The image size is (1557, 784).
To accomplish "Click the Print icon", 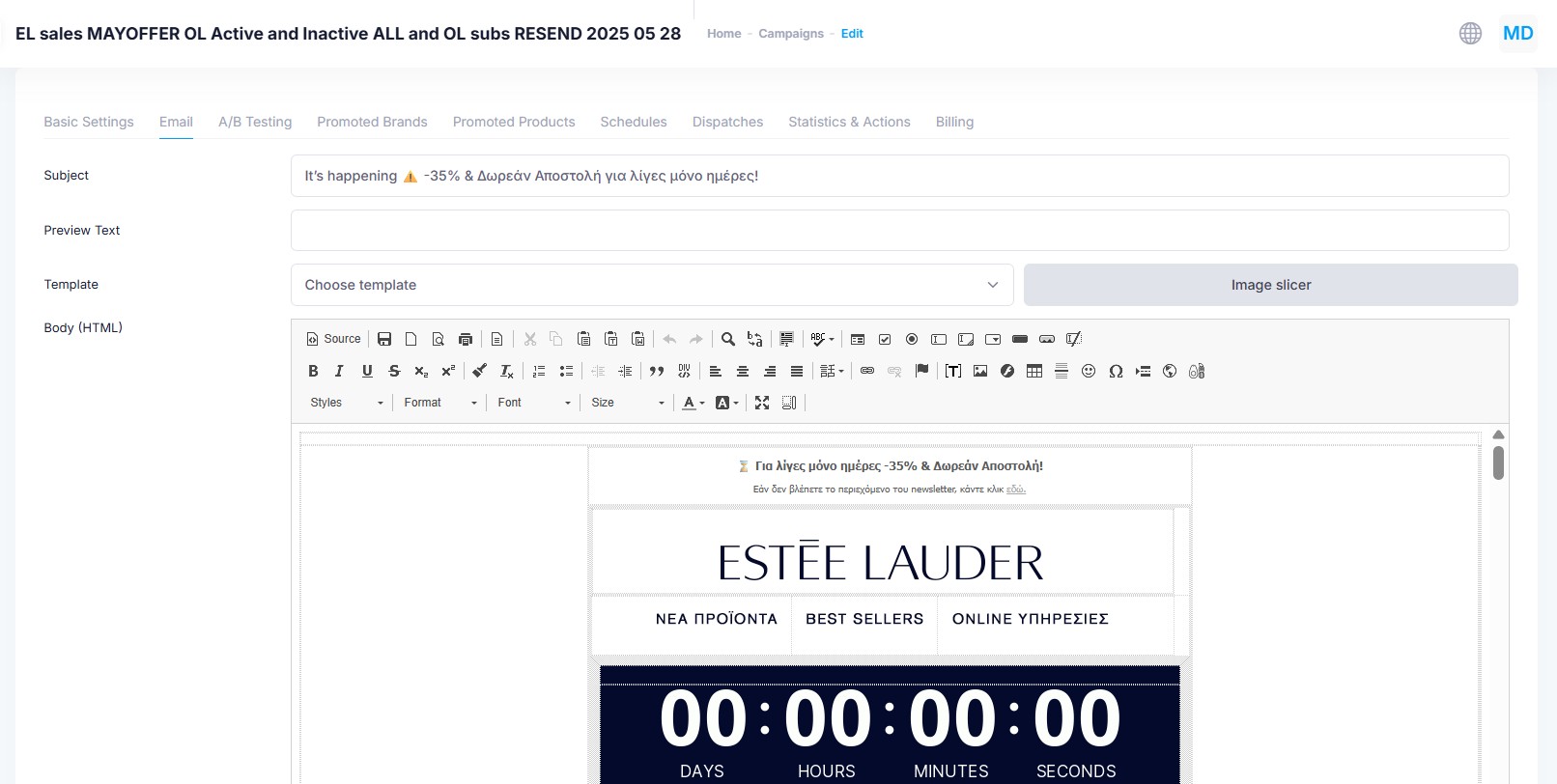I will [x=466, y=339].
